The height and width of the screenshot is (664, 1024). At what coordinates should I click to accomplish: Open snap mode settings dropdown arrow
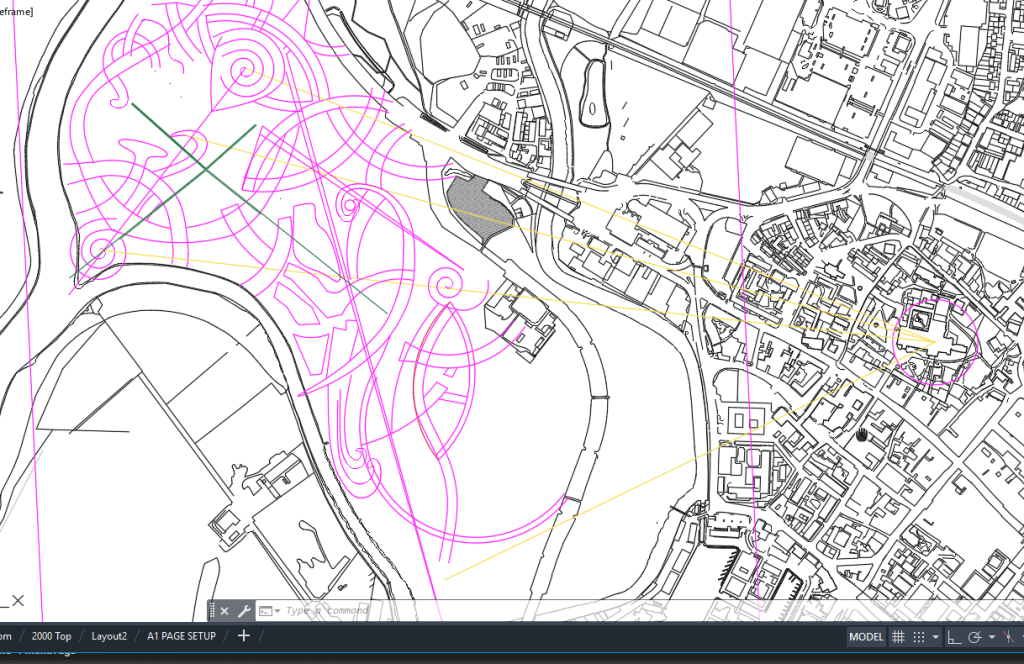[x=935, y=637]
